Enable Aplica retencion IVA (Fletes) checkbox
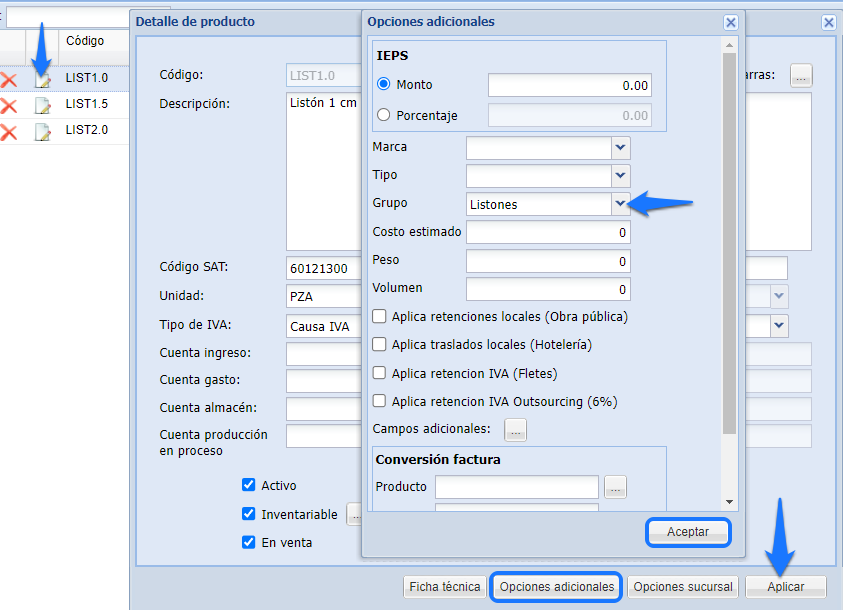The width and height of the screenshot is (843, 610). click(x=380, y=373)
